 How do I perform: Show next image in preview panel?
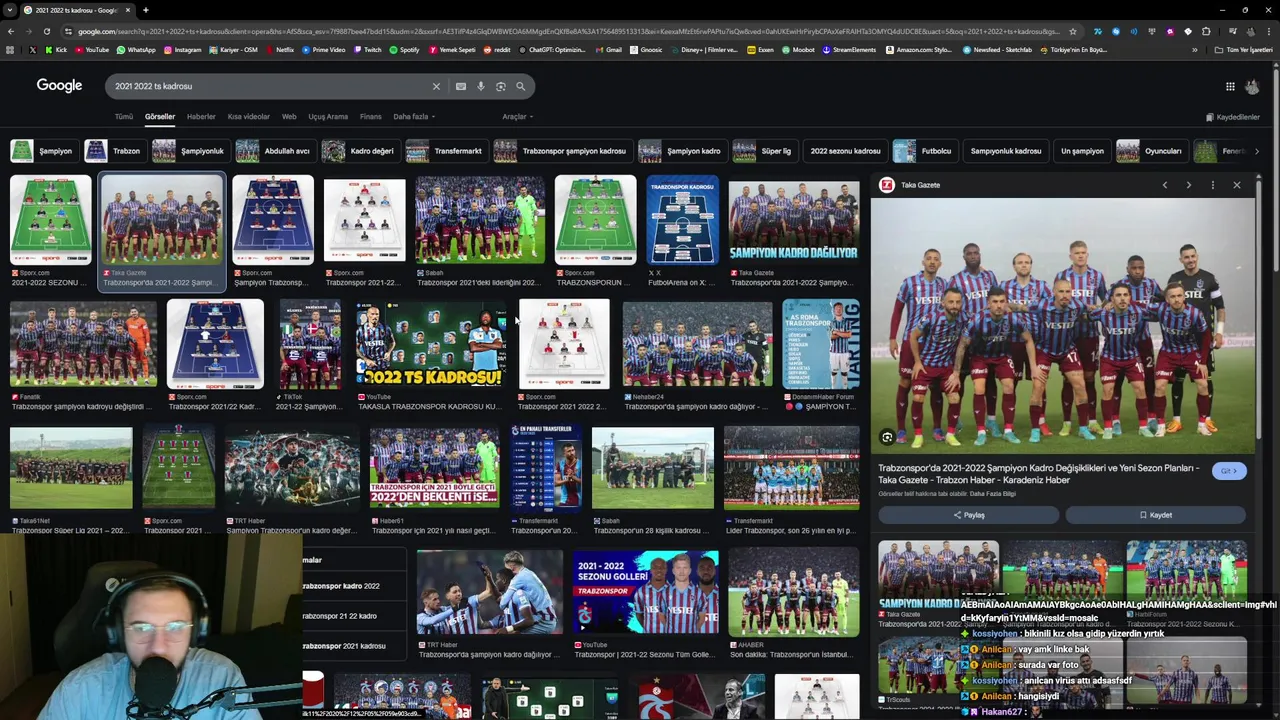click(1188, 185)
